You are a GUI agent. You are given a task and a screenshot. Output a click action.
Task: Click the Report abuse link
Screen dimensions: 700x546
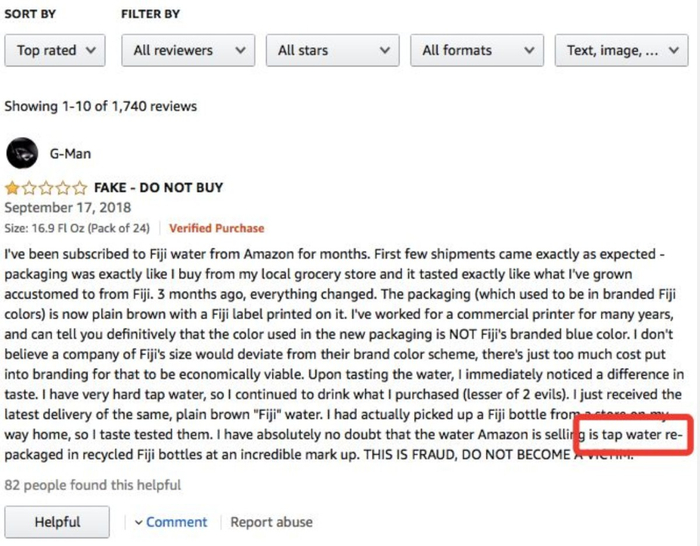pos(271,522)
